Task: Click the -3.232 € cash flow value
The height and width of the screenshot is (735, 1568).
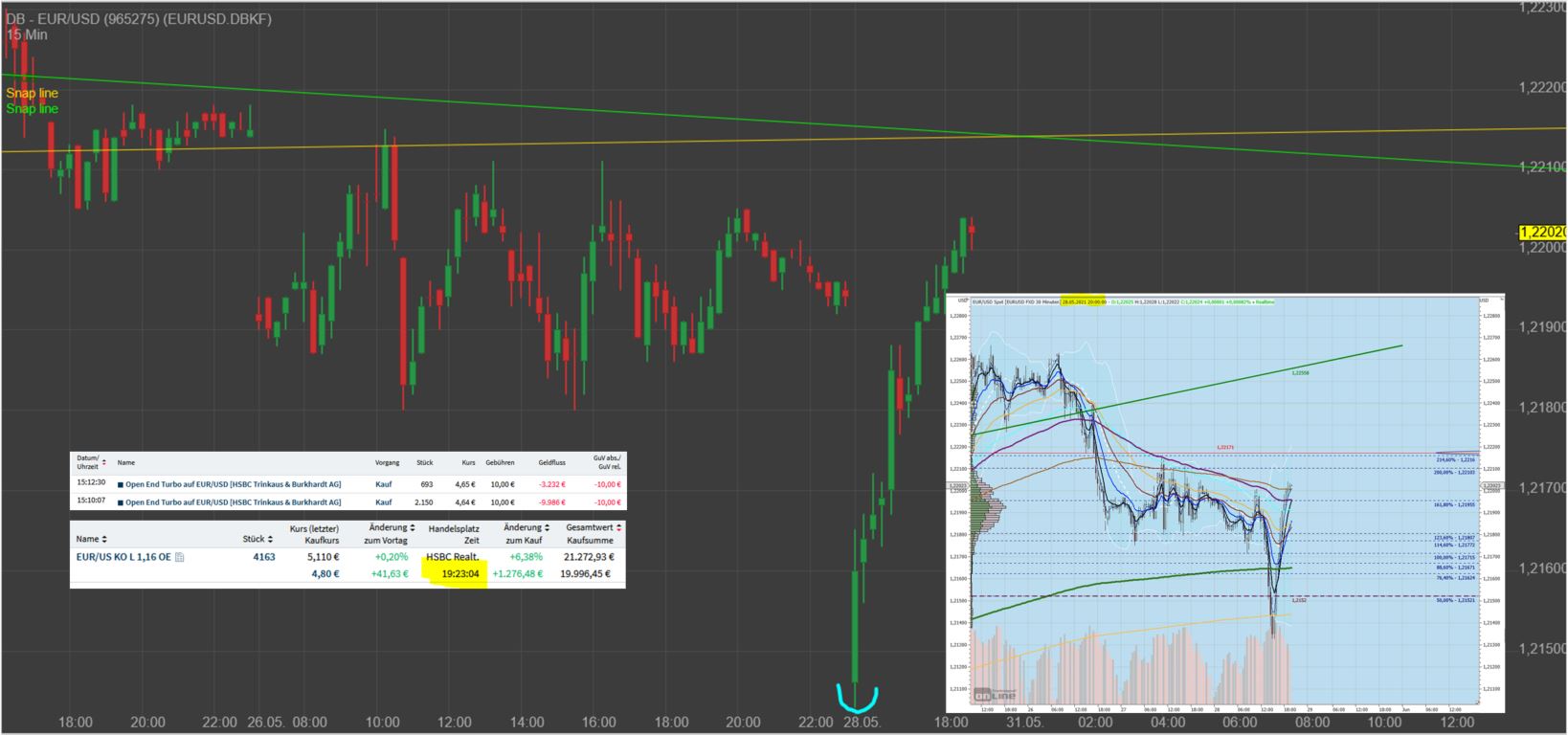Action: coord(551,485)
